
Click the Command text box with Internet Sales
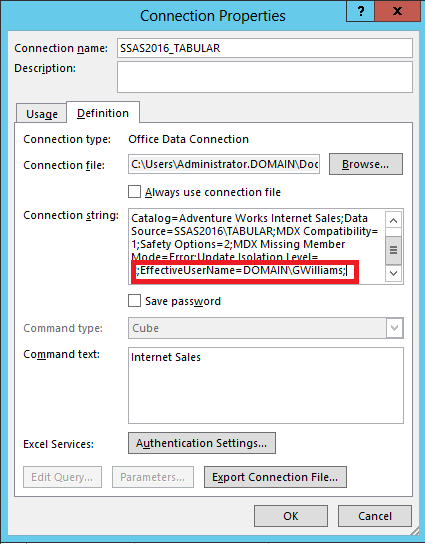(x=266, y=385)
